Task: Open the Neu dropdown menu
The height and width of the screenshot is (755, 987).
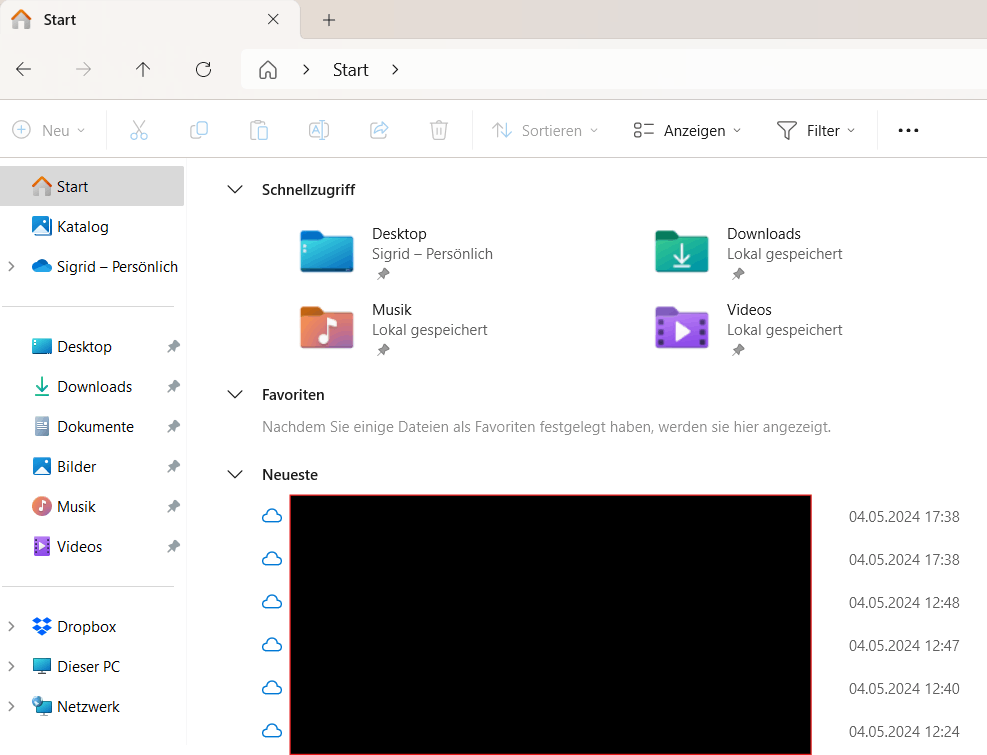Action: [x=48, y=130]
